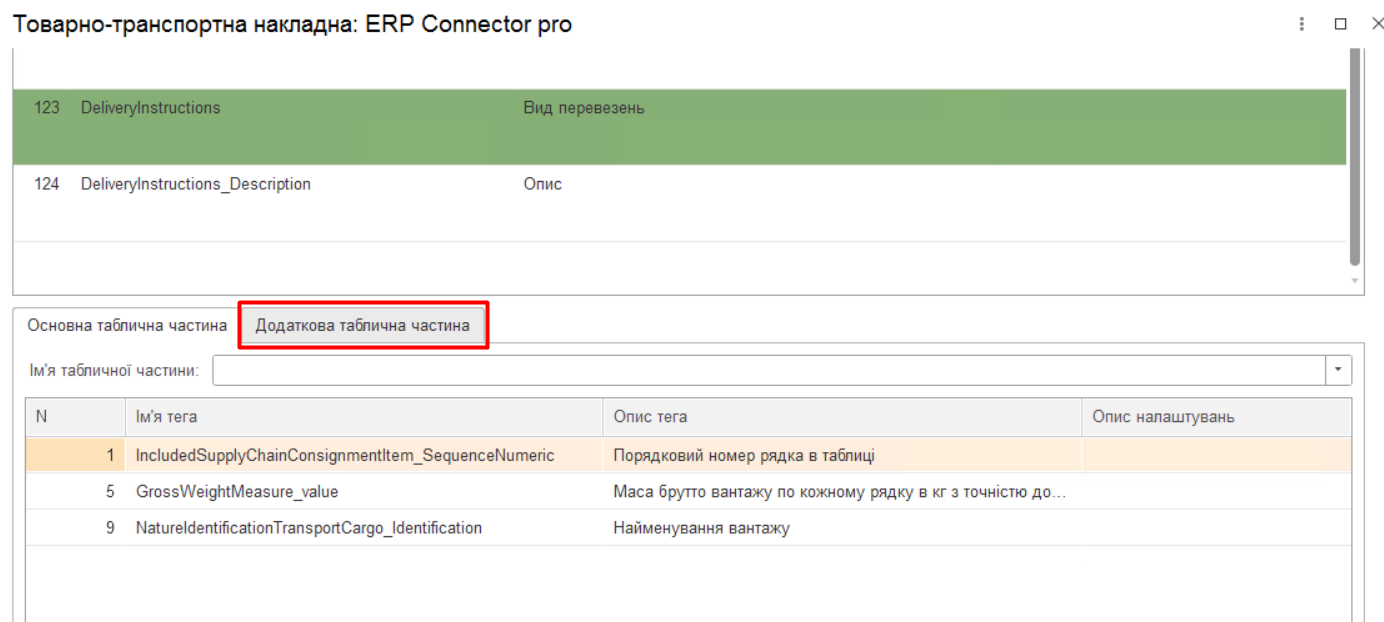
Task: Open the three-dot more options menu
Action: coord(1301,24)
